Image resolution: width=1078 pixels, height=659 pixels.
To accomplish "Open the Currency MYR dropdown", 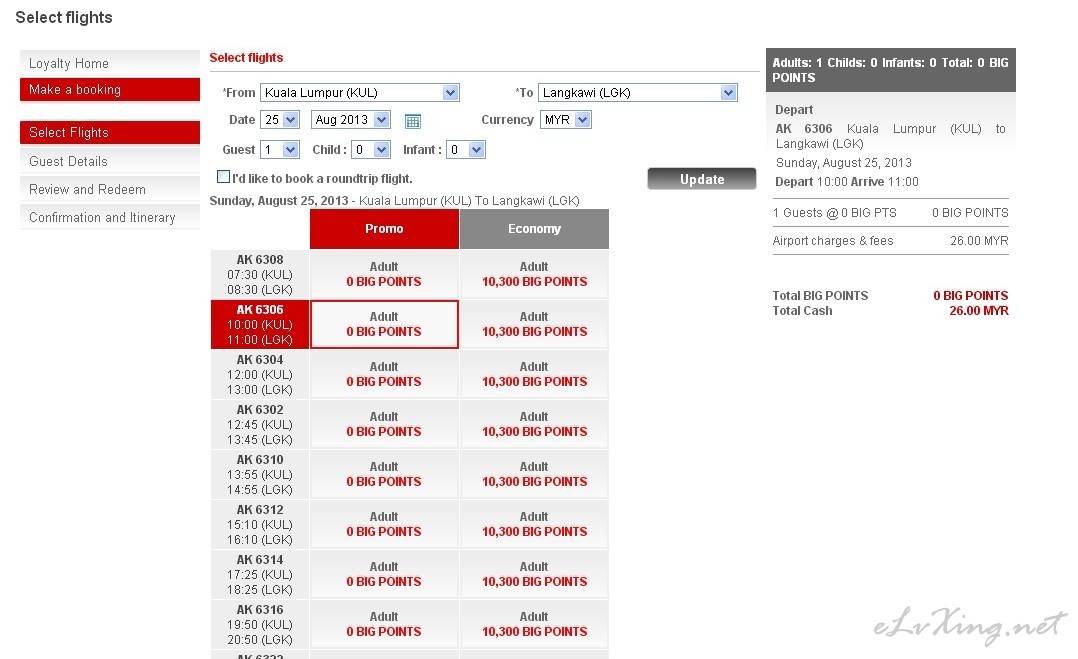I will coord(566,120).
